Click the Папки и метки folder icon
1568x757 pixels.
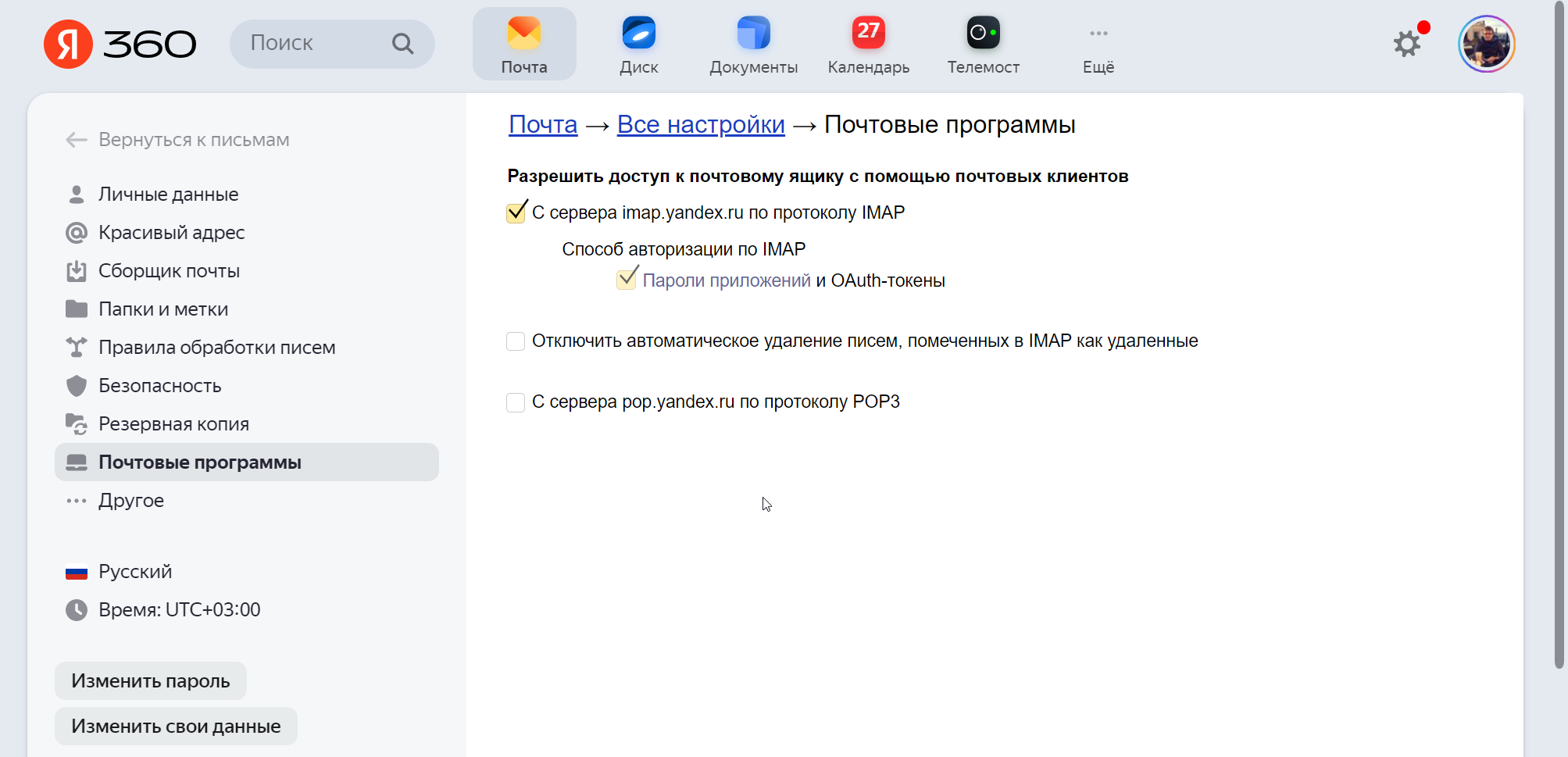[x=76, y=309]
